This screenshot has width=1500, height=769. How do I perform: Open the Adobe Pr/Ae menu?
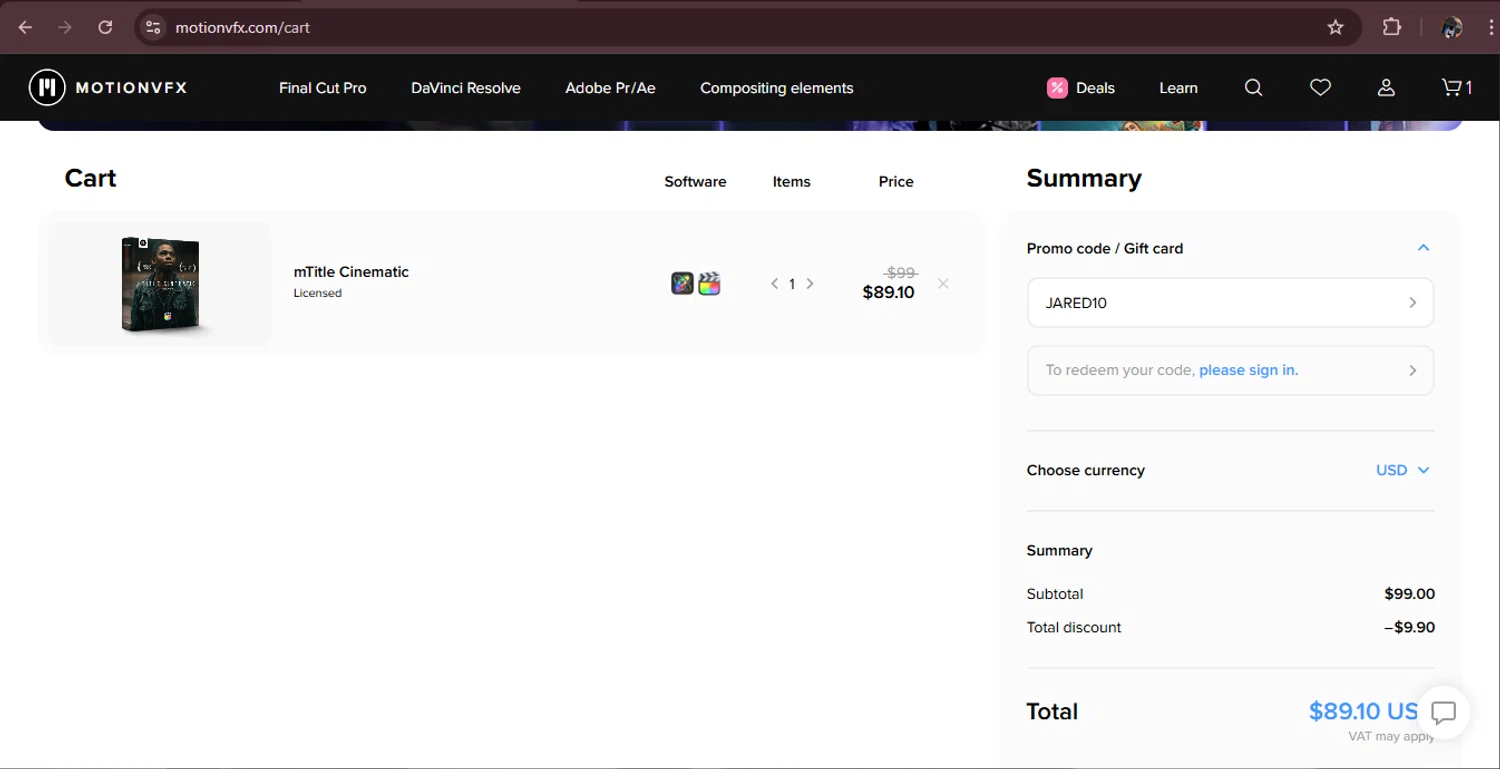click(x=610, y=88)
